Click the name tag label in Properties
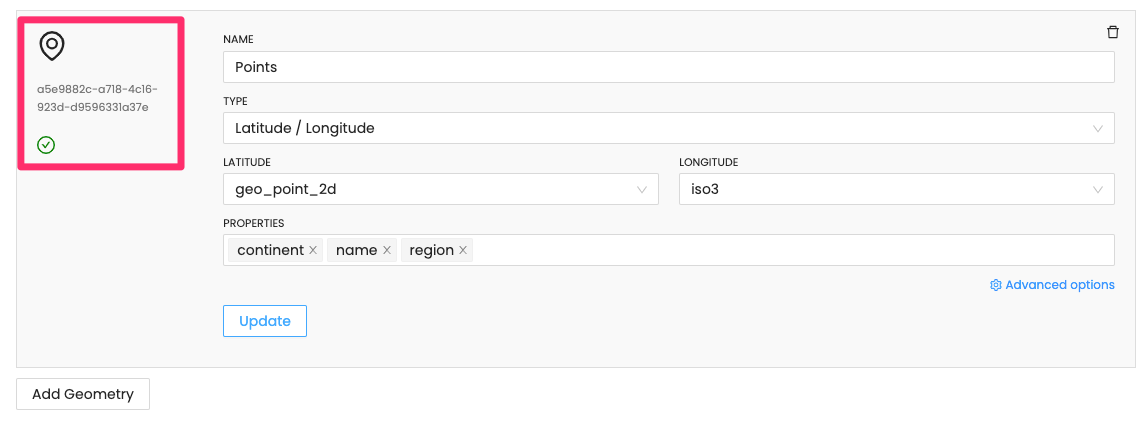The image size is (1146, 422). coord(356,250)
